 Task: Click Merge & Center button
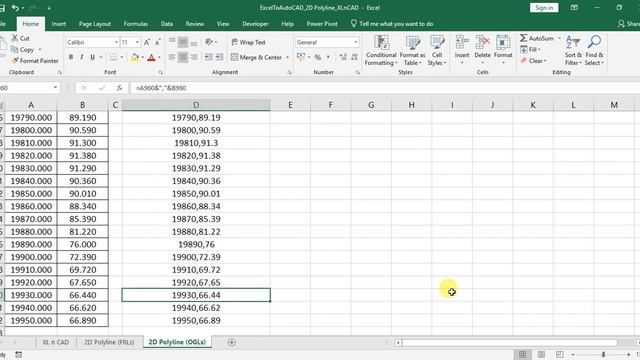(256, 57)
